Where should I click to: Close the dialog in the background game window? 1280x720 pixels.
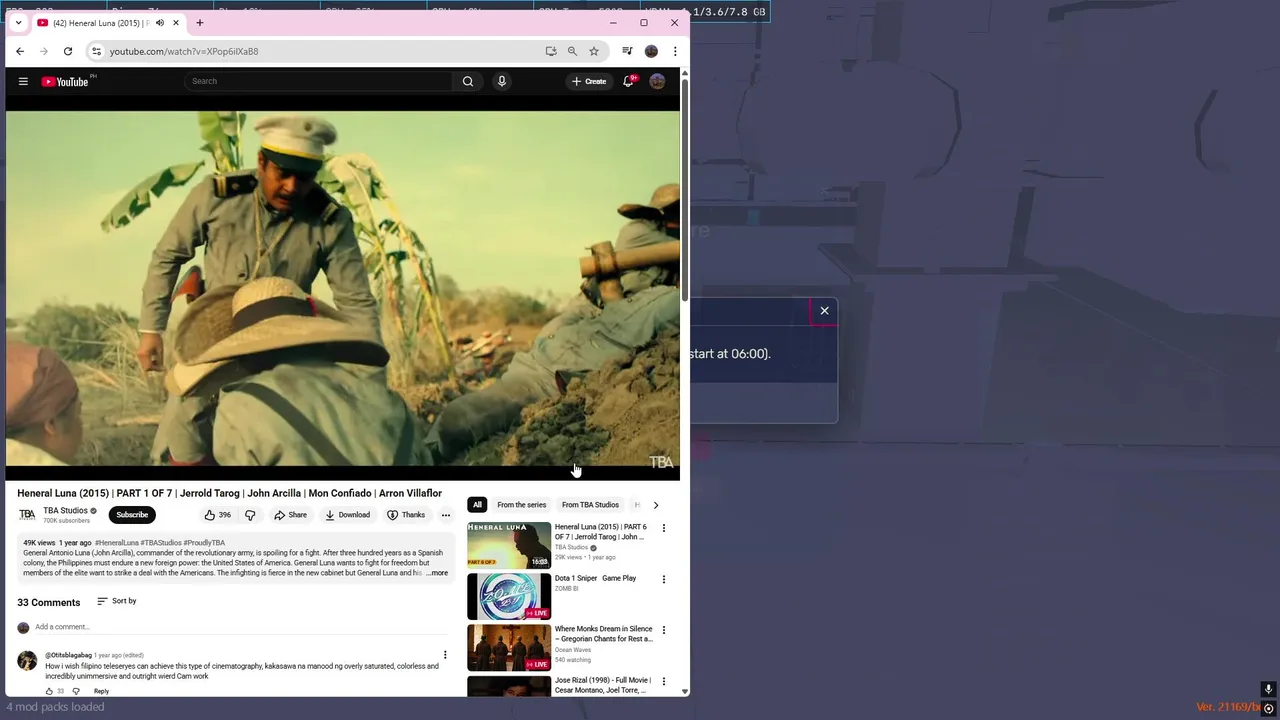click(825, 311)
